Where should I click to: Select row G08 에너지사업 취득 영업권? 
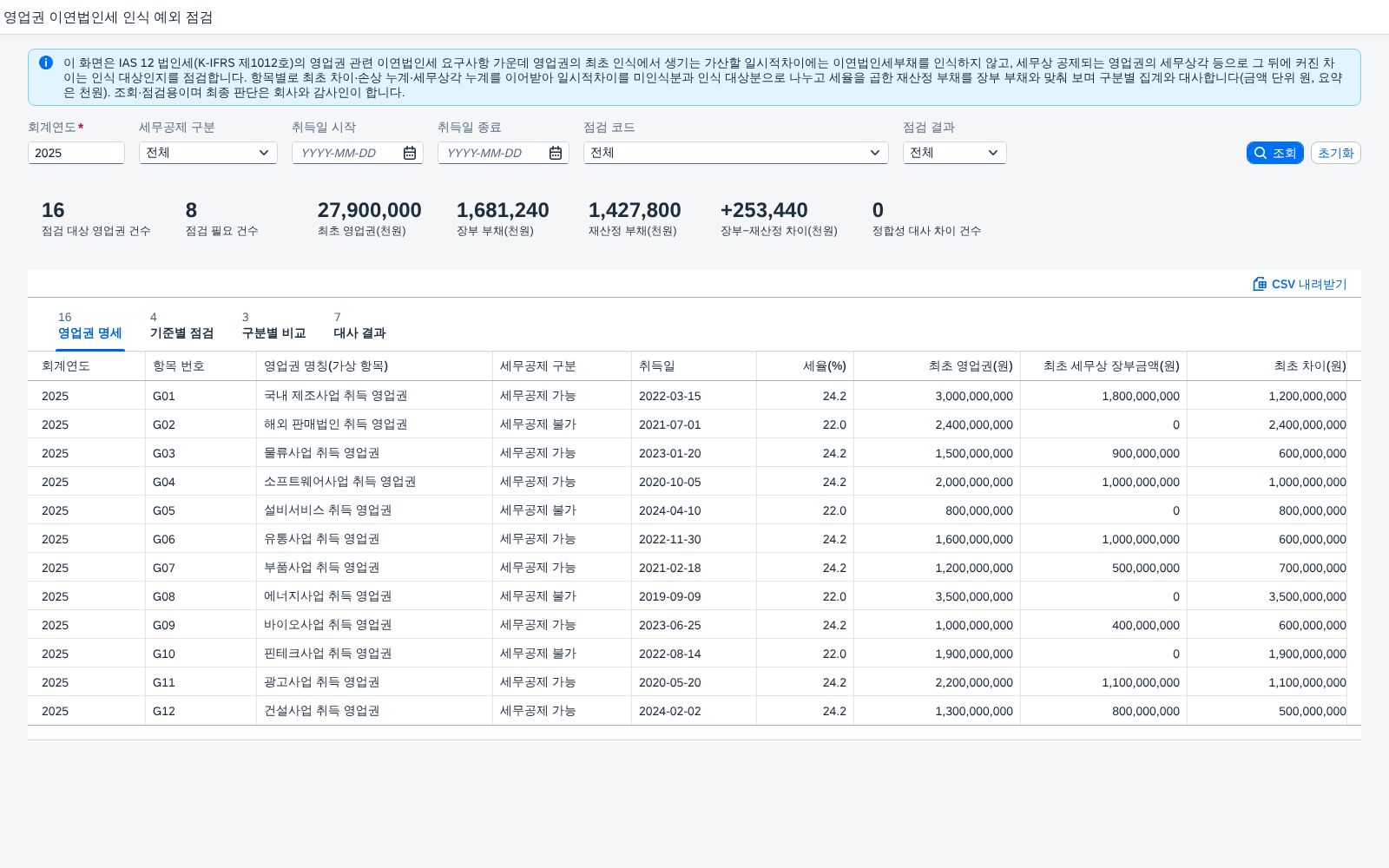(694, 596)
